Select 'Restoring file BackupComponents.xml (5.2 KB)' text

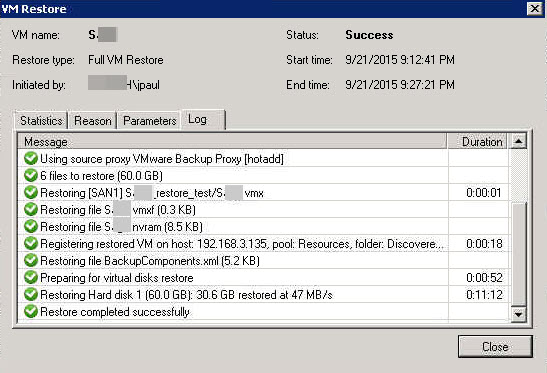[150, 261]
